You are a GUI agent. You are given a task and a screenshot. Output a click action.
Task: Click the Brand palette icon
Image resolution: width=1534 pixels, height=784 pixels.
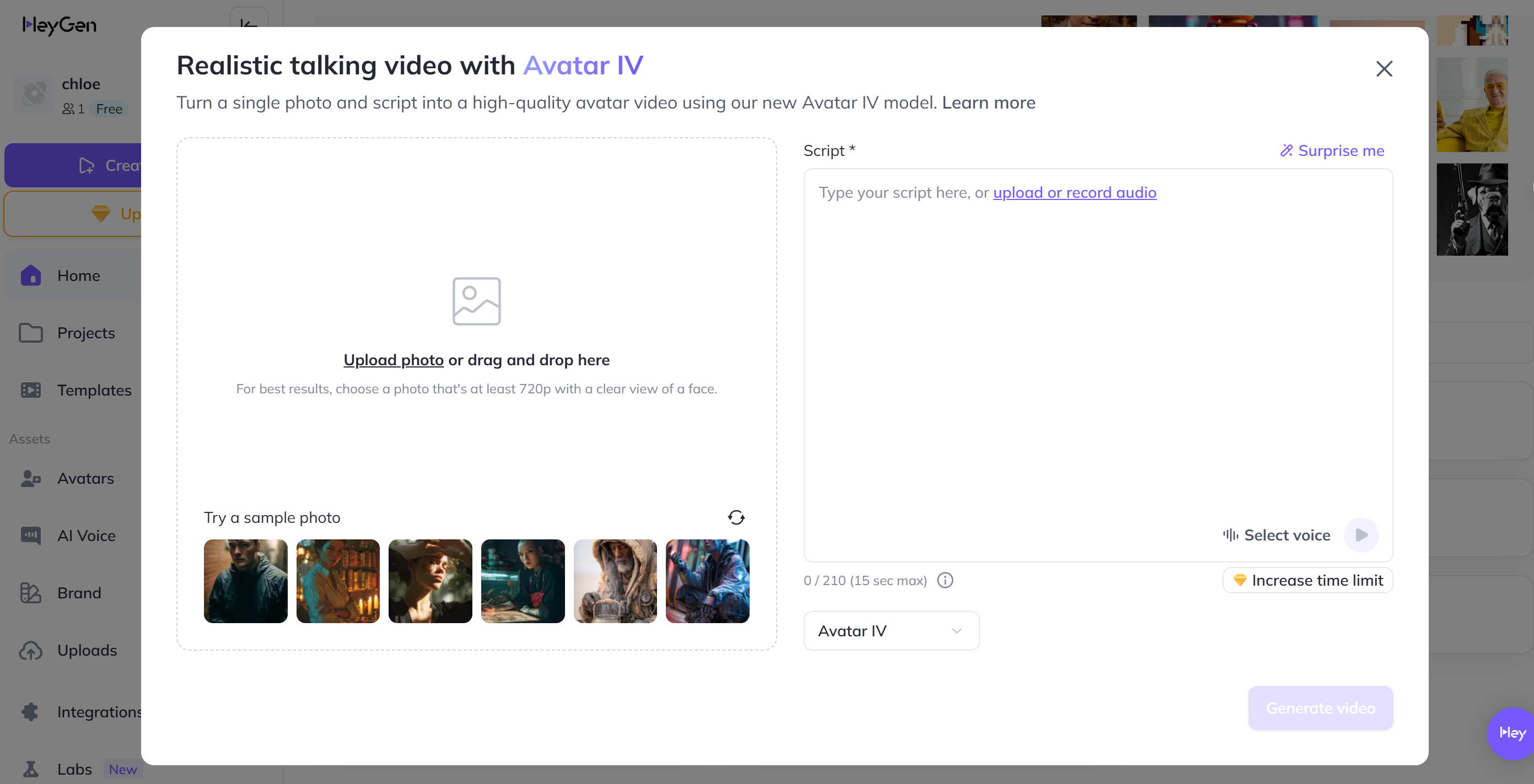31,592
